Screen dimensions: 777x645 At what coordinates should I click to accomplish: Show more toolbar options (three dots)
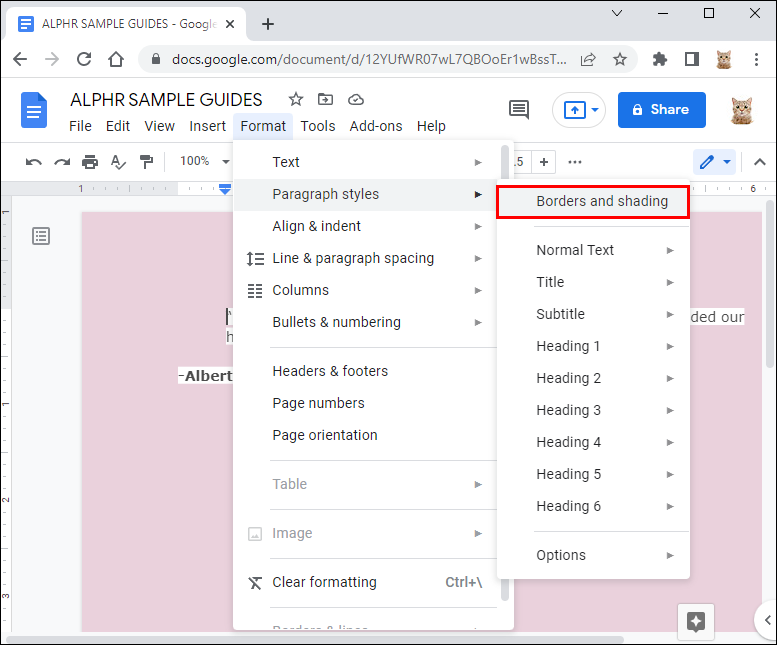click(x=575, y=162)
